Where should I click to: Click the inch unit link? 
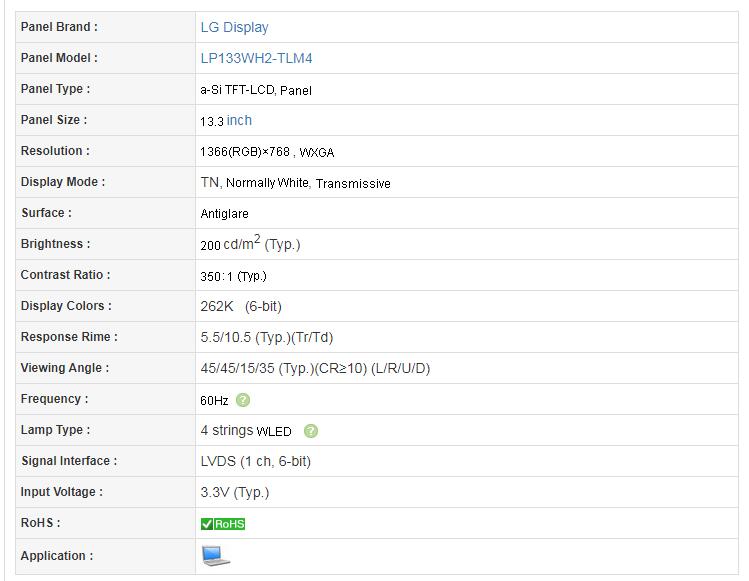pos(239,120)
